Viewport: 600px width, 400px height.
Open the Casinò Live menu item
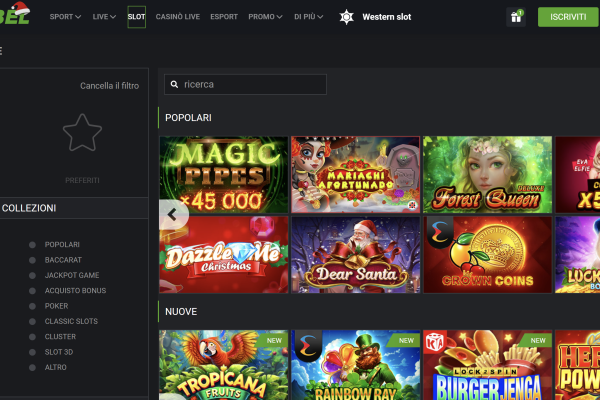coord(178,17)
